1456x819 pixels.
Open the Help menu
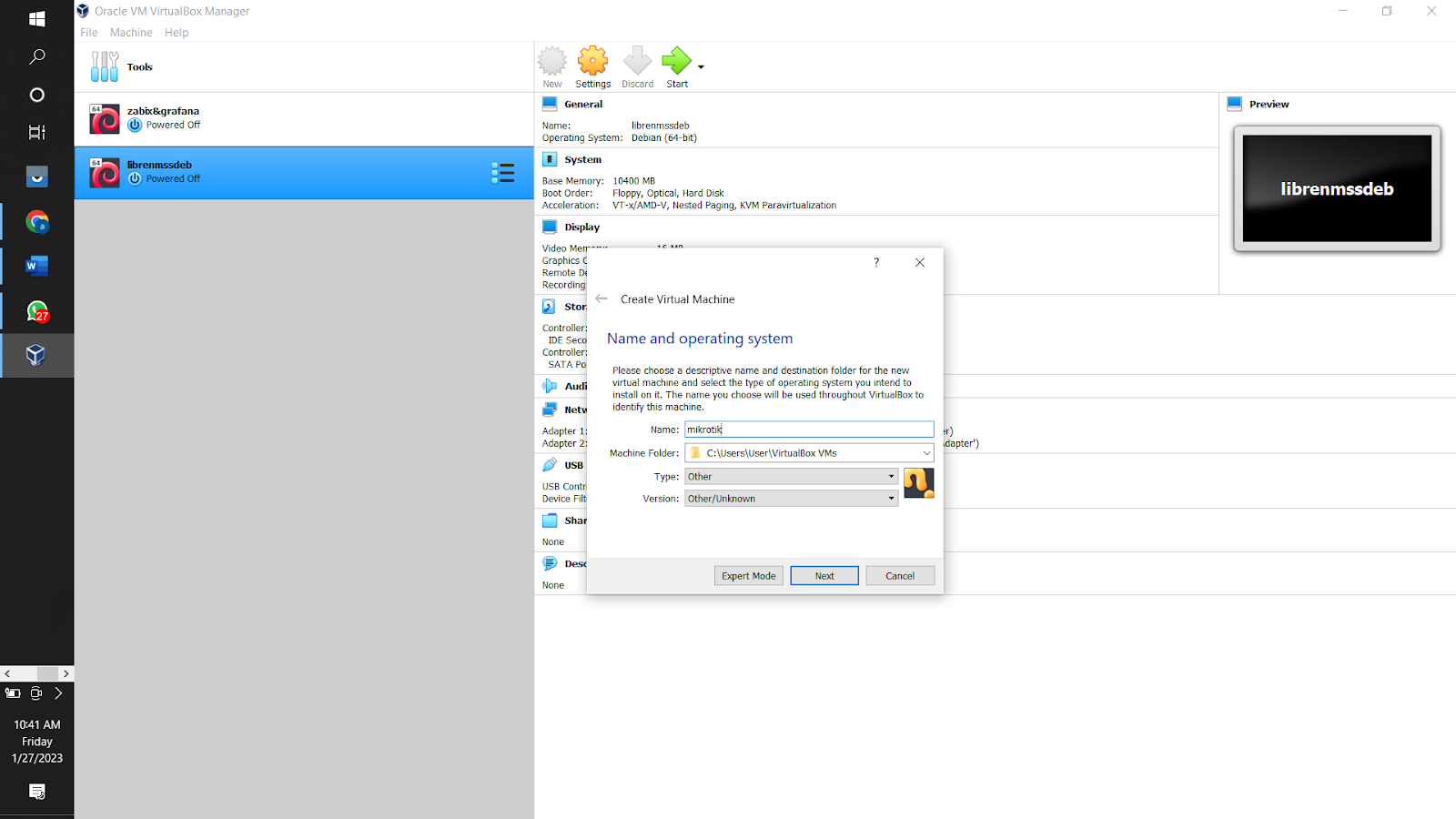click(x=177, y=33)
